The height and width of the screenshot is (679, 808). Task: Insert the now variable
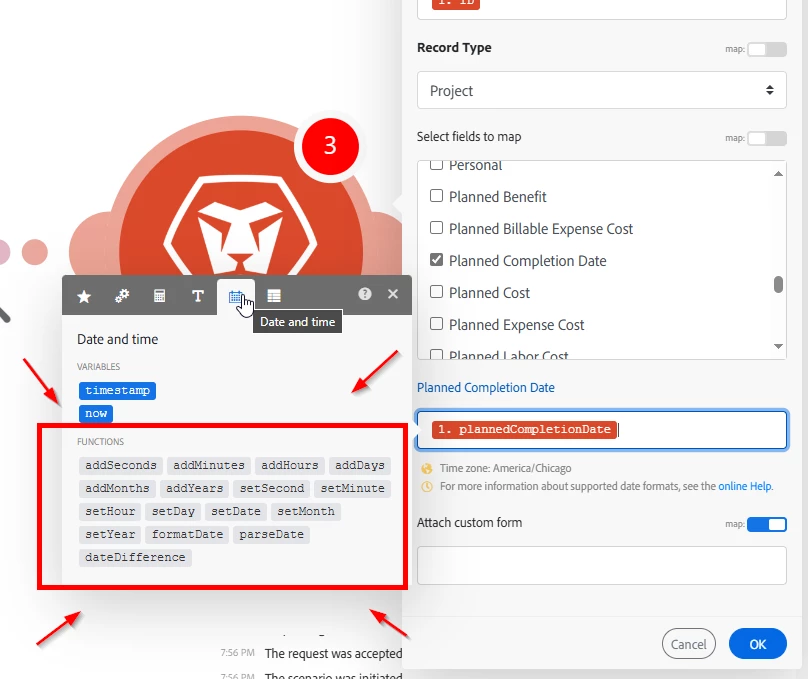pos(96,414)
